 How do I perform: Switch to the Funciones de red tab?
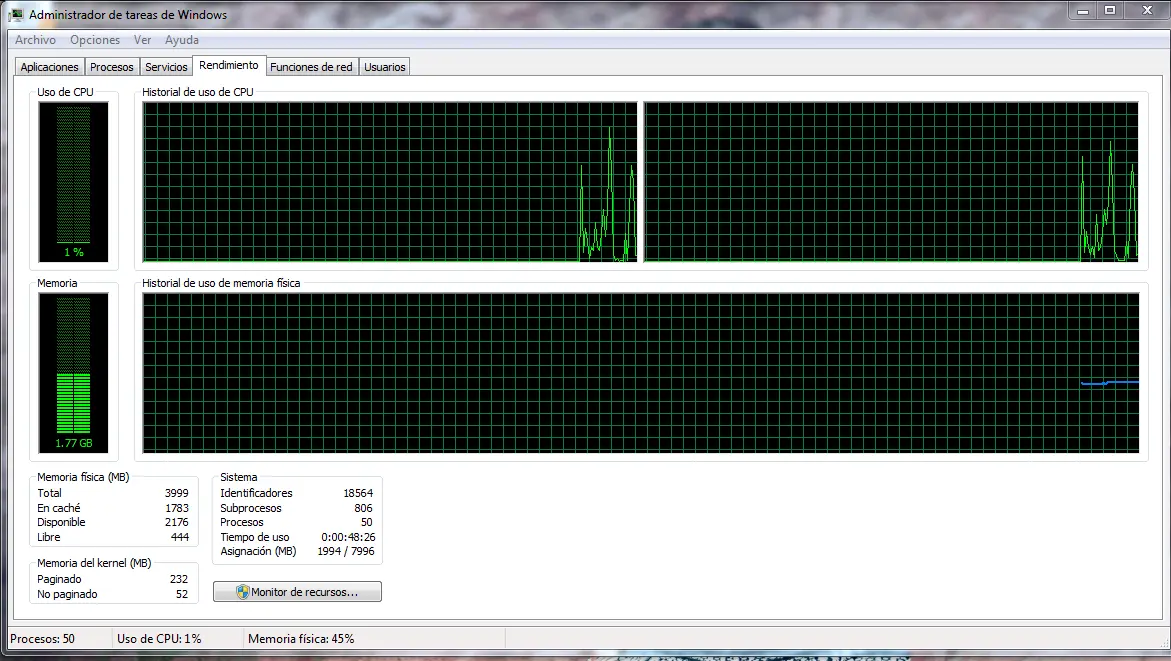tap(311, 67)
